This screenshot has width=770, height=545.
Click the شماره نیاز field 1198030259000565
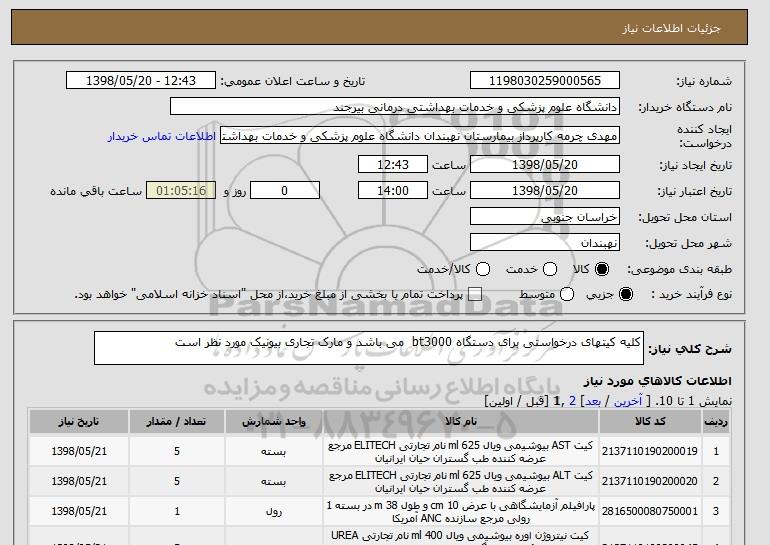coord(545,81)
